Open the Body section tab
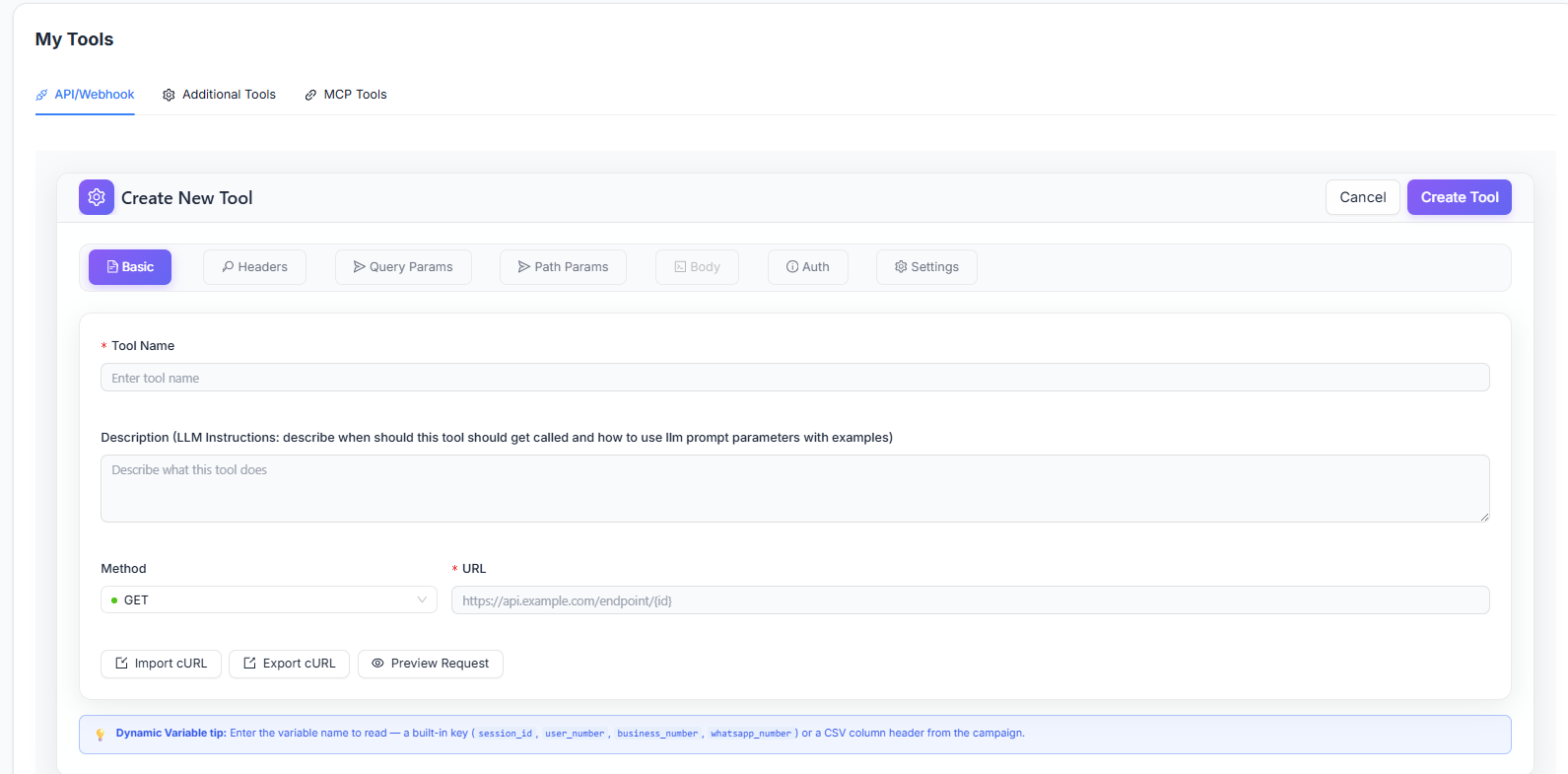Image resolution: width=1568 pixels, height=774 pixels. pyautogui.click(x=697, y=267)
